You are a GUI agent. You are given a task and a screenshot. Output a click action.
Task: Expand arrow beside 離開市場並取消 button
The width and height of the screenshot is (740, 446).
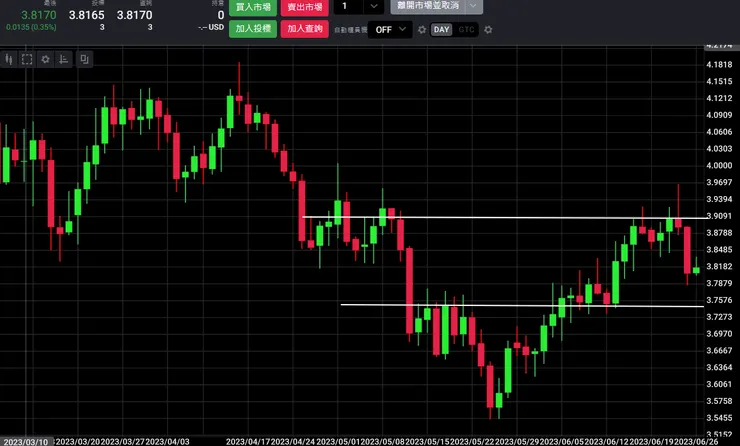point(474,6)
